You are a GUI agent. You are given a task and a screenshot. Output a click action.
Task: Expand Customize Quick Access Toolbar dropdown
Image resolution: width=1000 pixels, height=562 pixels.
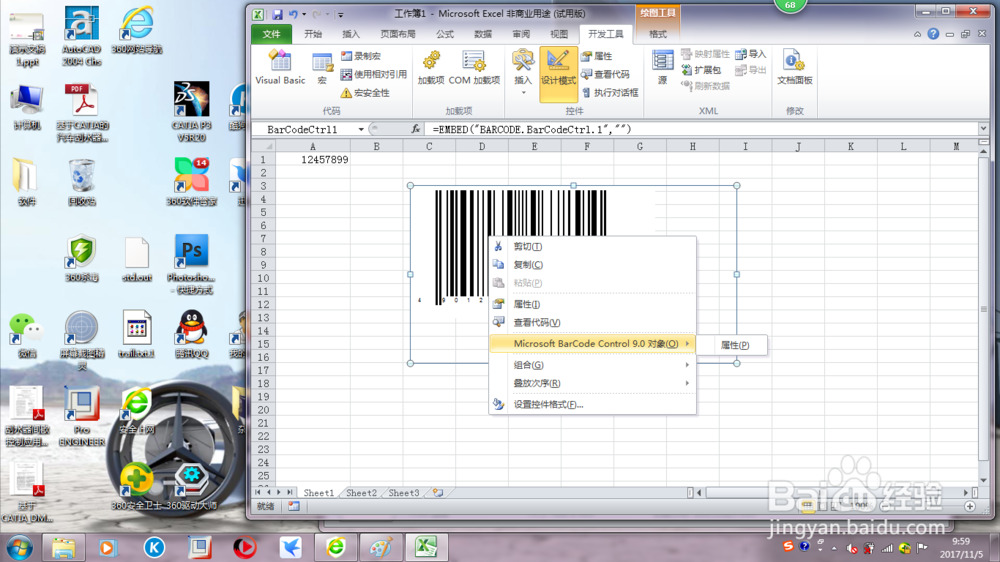tap(341, 15)
